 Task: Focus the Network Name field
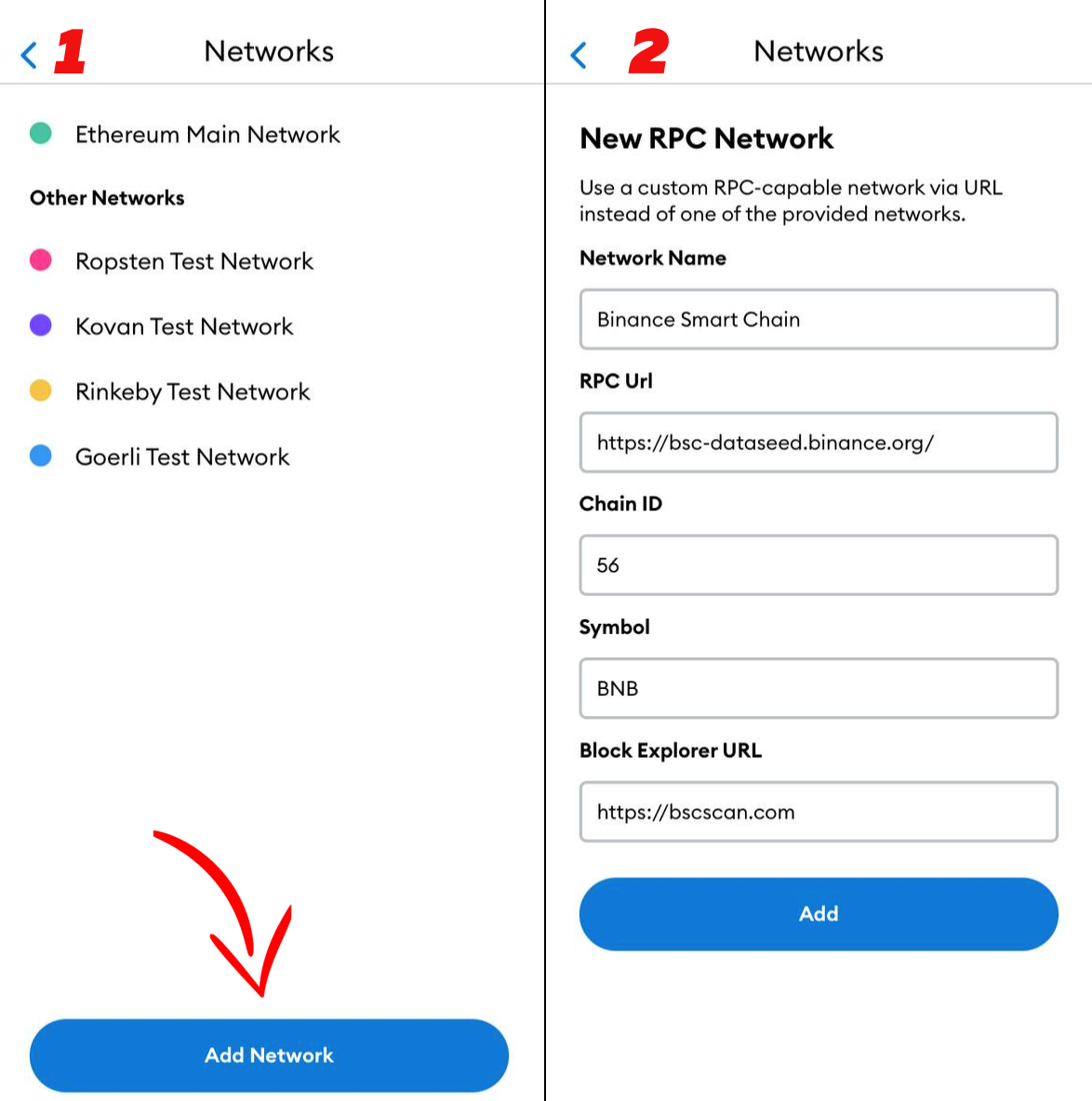[819, 320]
